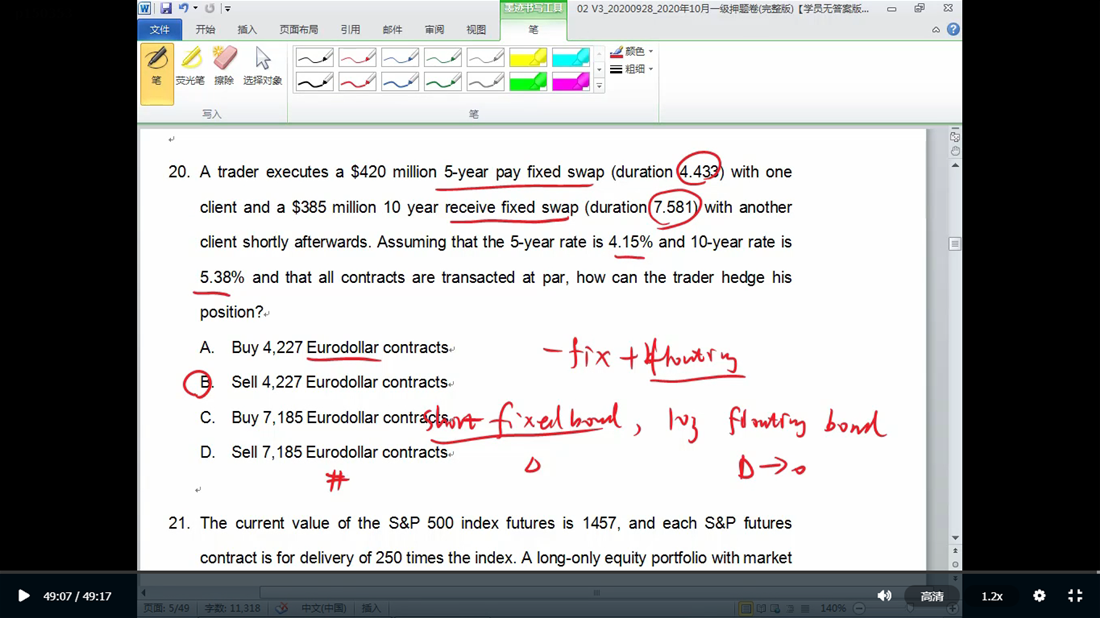This screenshot has width=1100, height=618.
Task: Click the vertical scrollbar thumb
Action: point(955,244)
